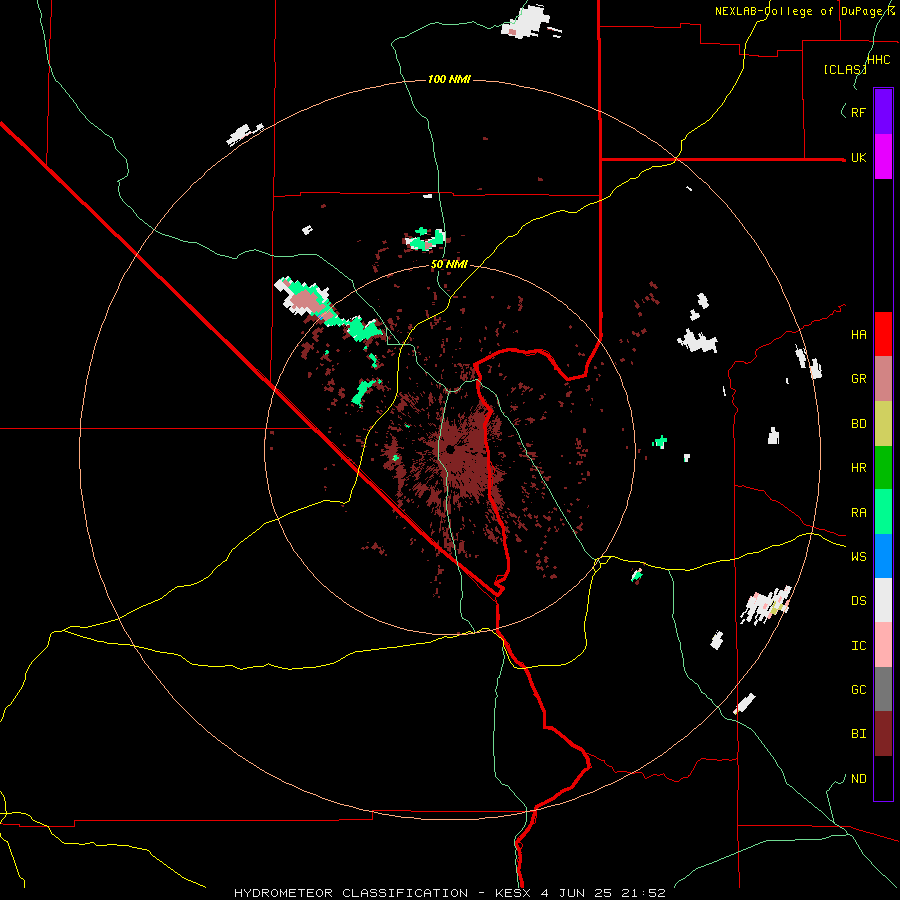Click the magenta UK legend color swatch
This screenshot has height=900, width=900.
[883, 157]
